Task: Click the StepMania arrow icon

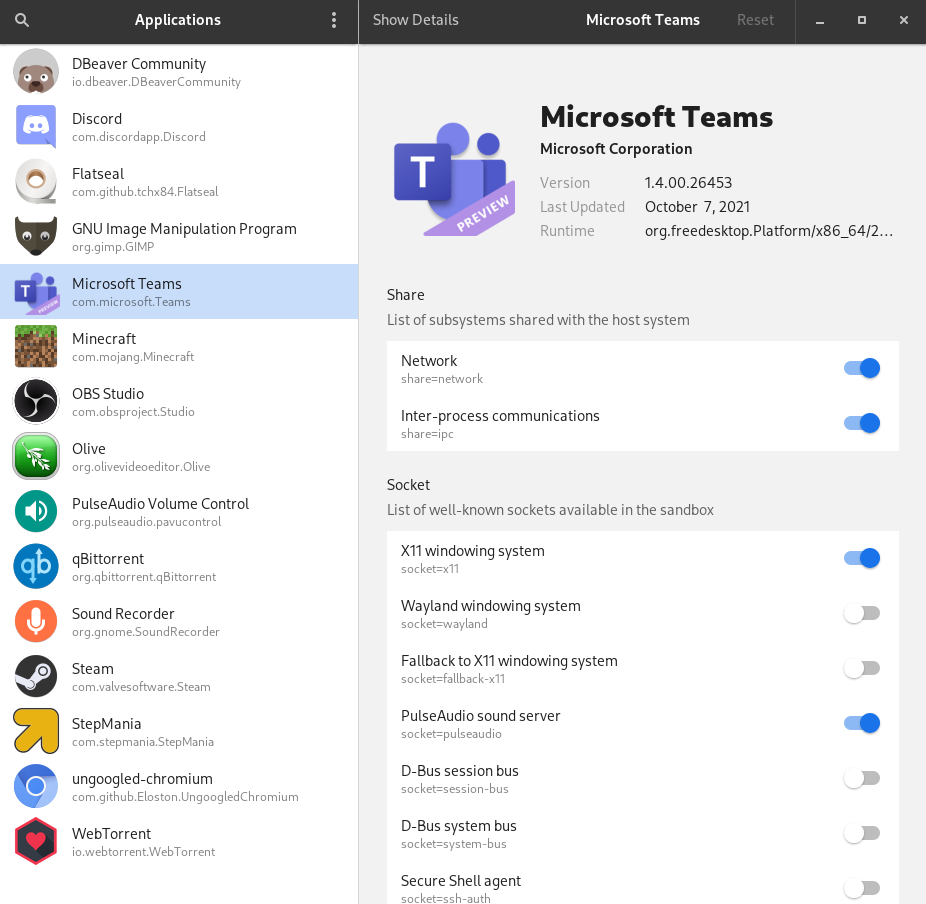Action: pos(36,731)
